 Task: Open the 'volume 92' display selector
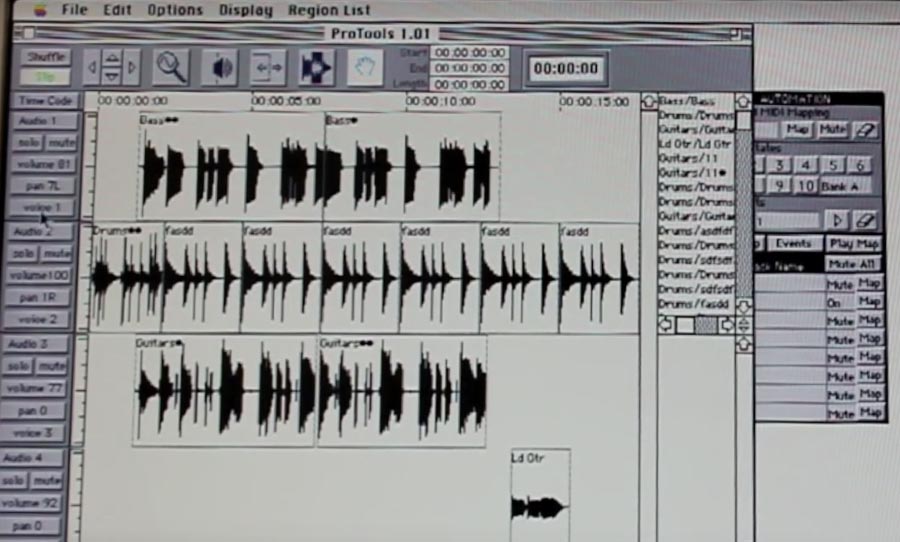click(x=30, y=503)
